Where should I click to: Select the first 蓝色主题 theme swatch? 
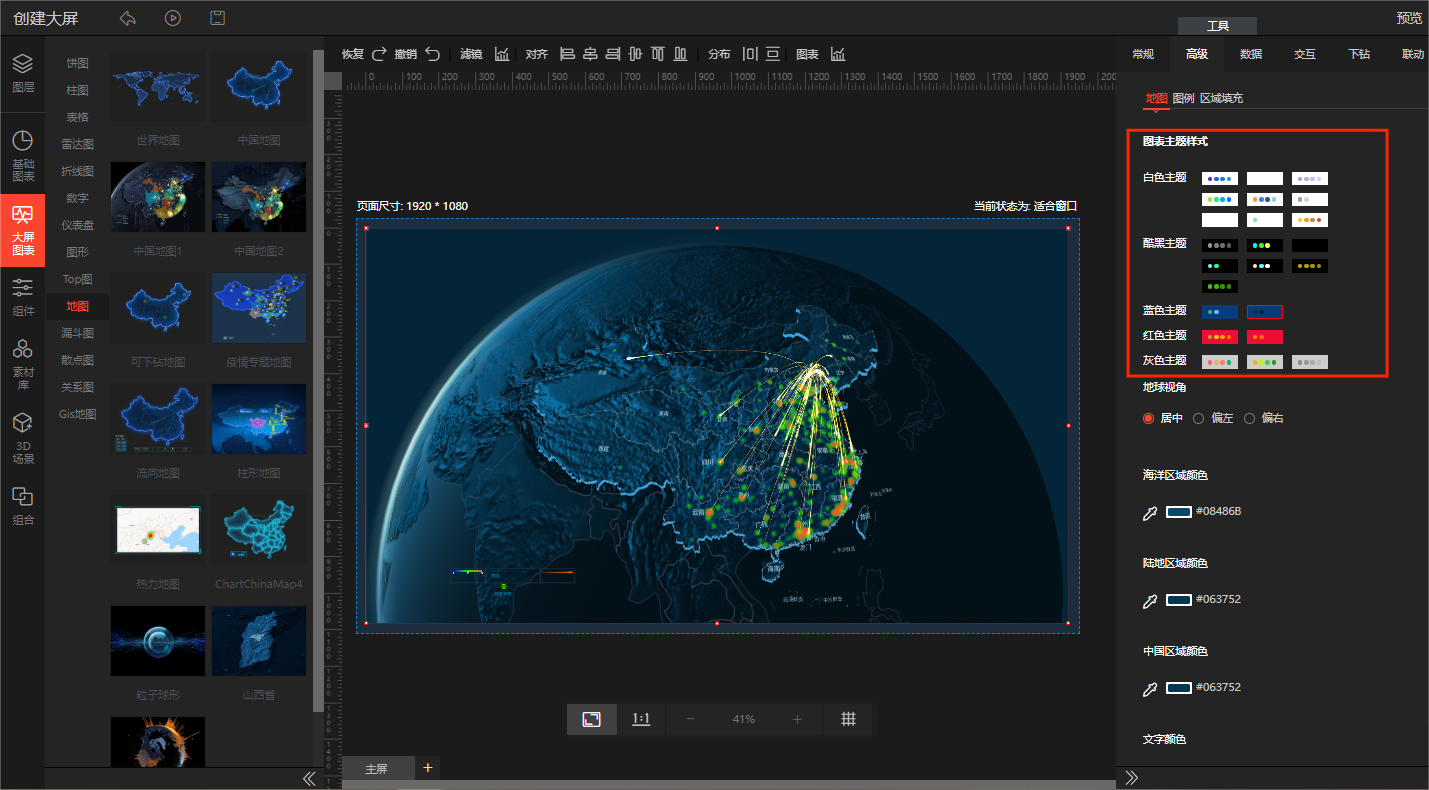point(1220,312)
